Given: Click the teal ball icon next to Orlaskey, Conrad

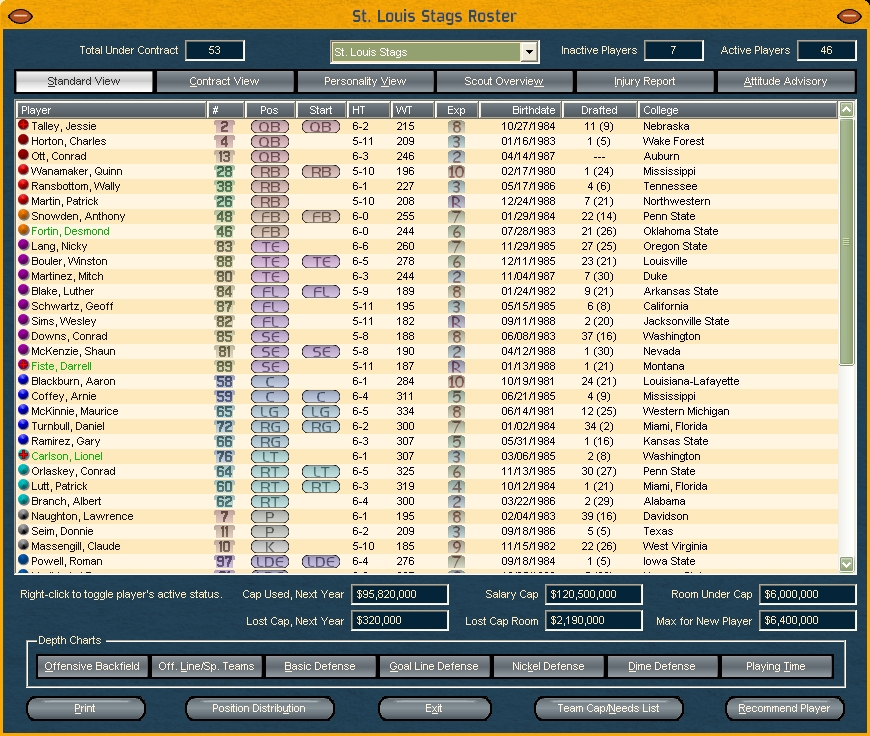Looking at the screenshot, I should point(24,471).
